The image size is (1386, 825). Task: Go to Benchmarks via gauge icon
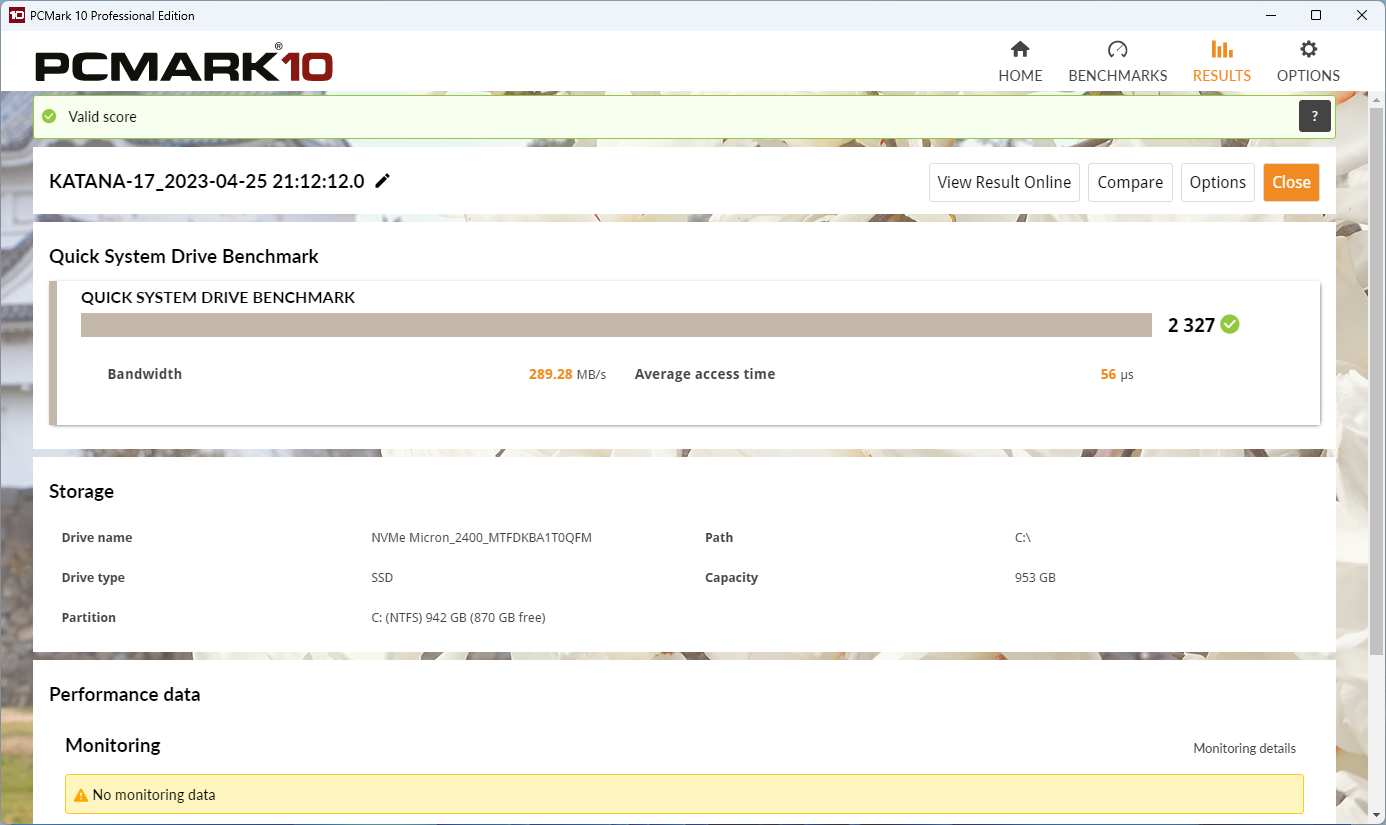click(x=1118, y=50)
